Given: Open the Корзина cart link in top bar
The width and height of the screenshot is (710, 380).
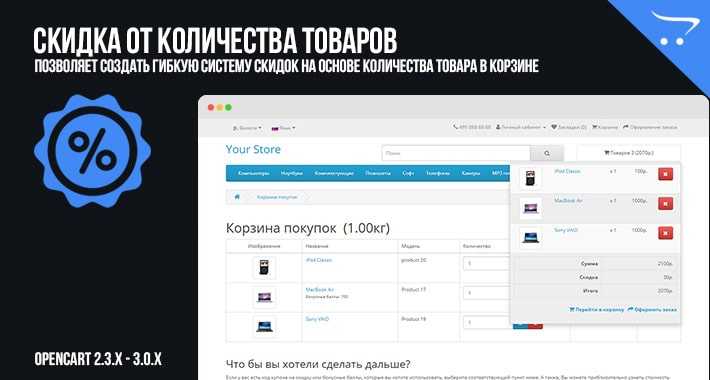Looking at the screenshot, I should click(x=605, y=127).
